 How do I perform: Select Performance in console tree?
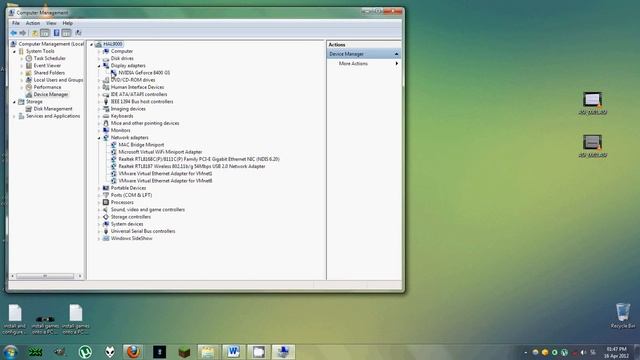coord(47,87)
